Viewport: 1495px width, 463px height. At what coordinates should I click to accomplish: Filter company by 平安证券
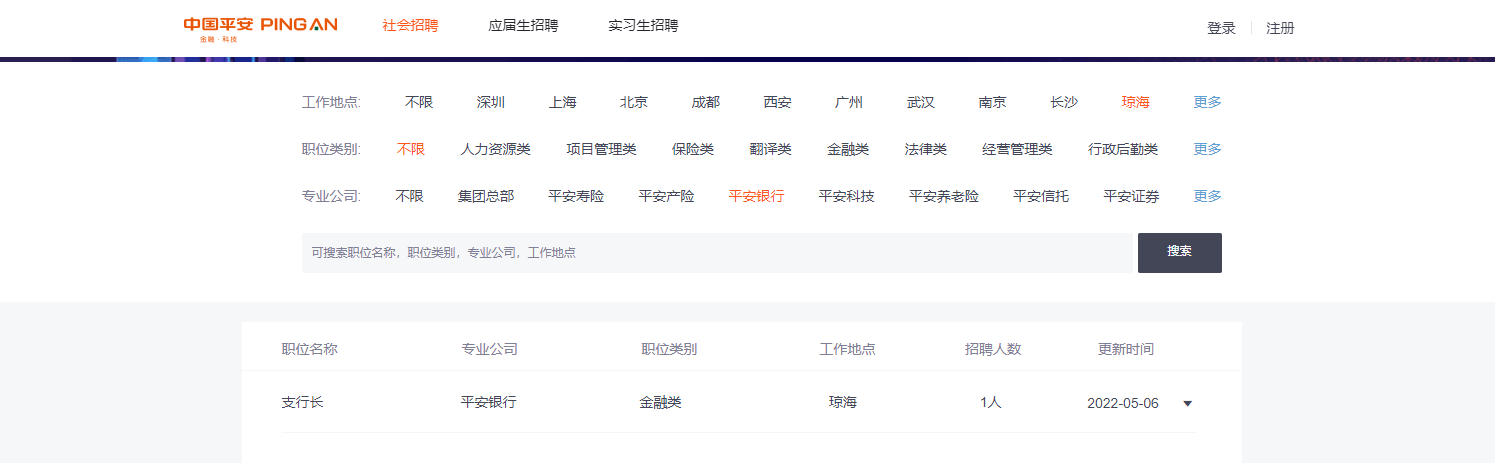[x=1131, y=196]
